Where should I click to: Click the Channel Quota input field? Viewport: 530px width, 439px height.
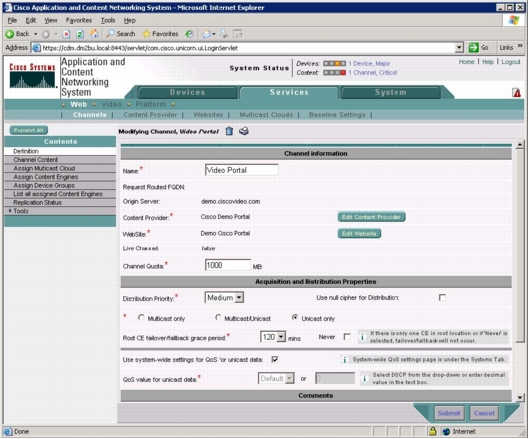point(228,265)
